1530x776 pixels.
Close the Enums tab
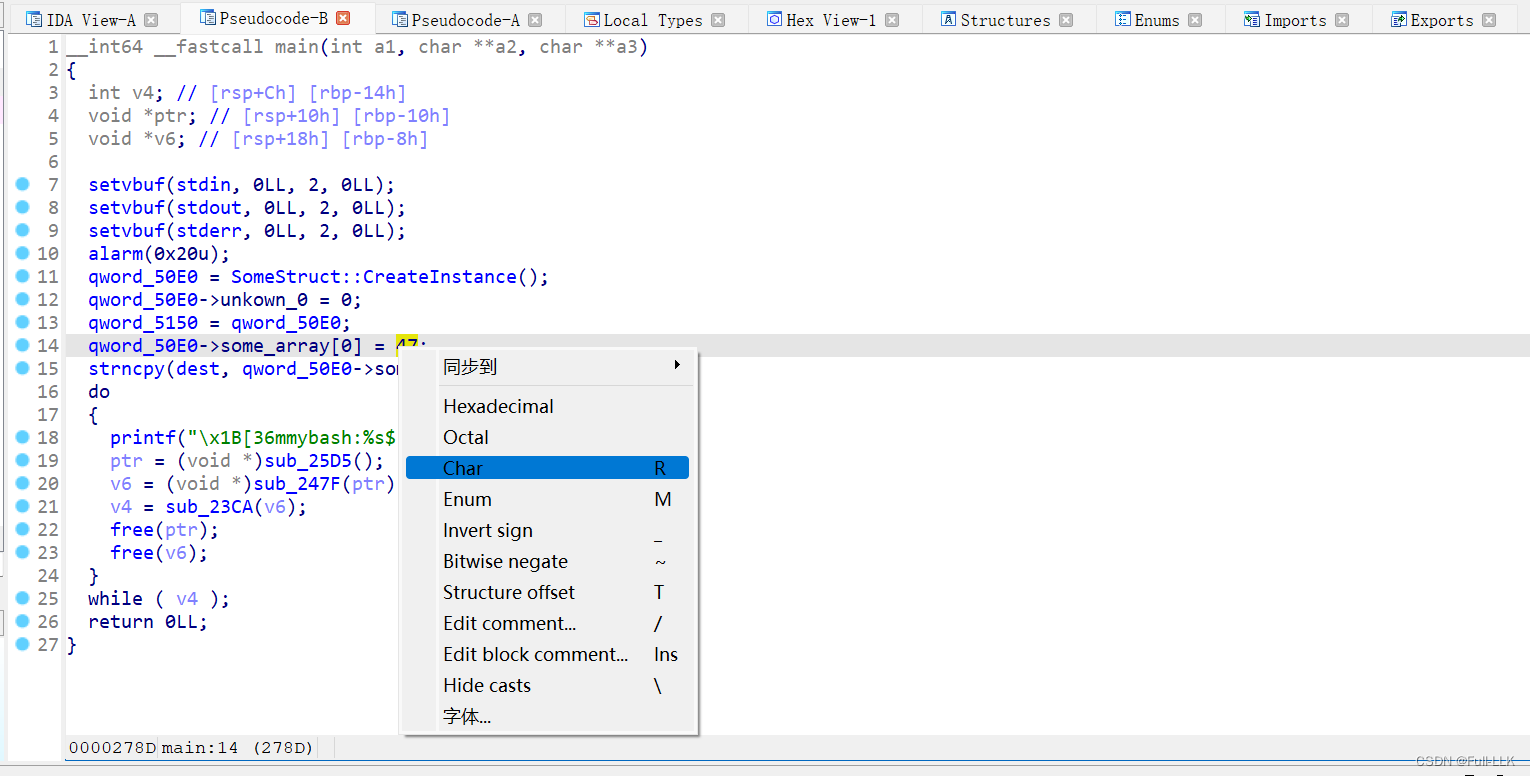1194,20
